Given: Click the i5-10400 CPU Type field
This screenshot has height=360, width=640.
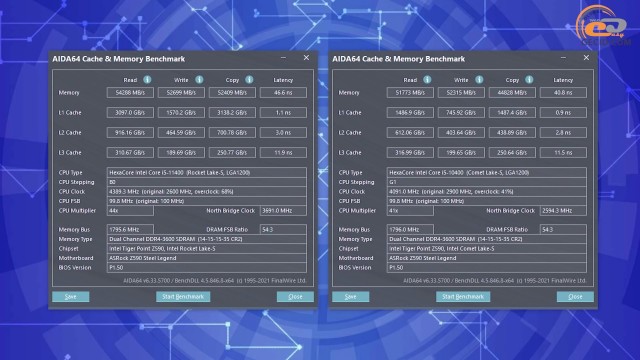Looking at the screenshot, I should click(487, 172).
